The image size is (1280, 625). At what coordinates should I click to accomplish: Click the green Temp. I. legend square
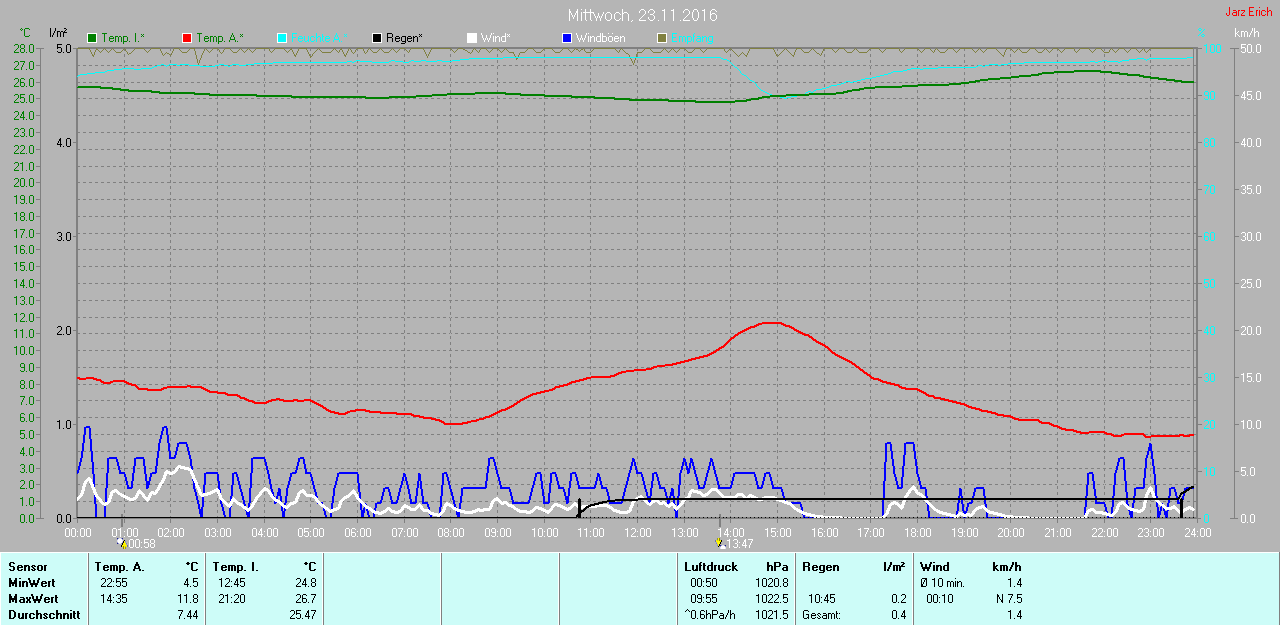point(93,38)
